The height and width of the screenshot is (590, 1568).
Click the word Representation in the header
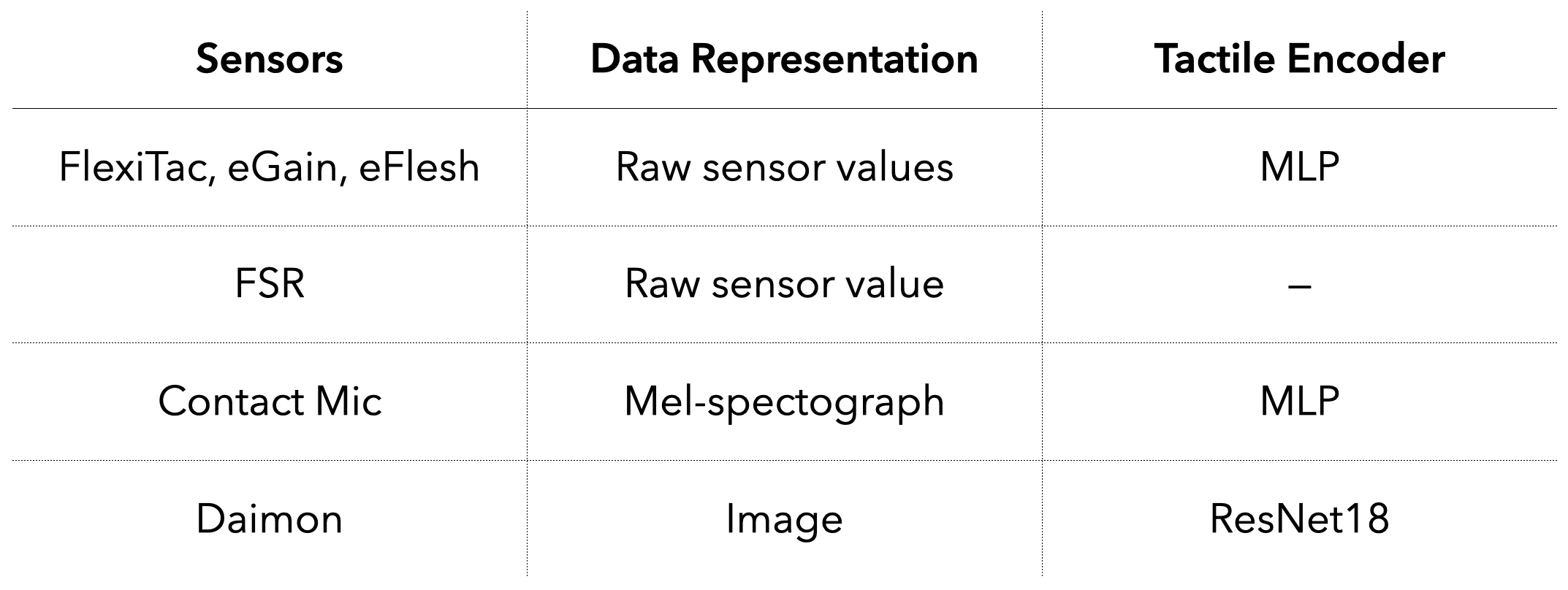tap(835, 61)
